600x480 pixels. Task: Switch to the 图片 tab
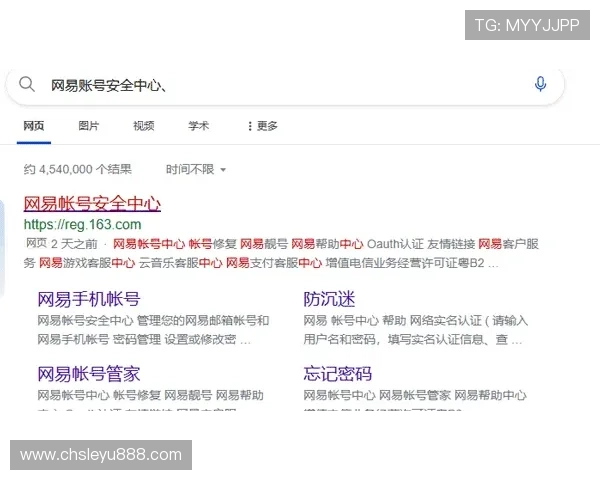click(x=89, y=126)
